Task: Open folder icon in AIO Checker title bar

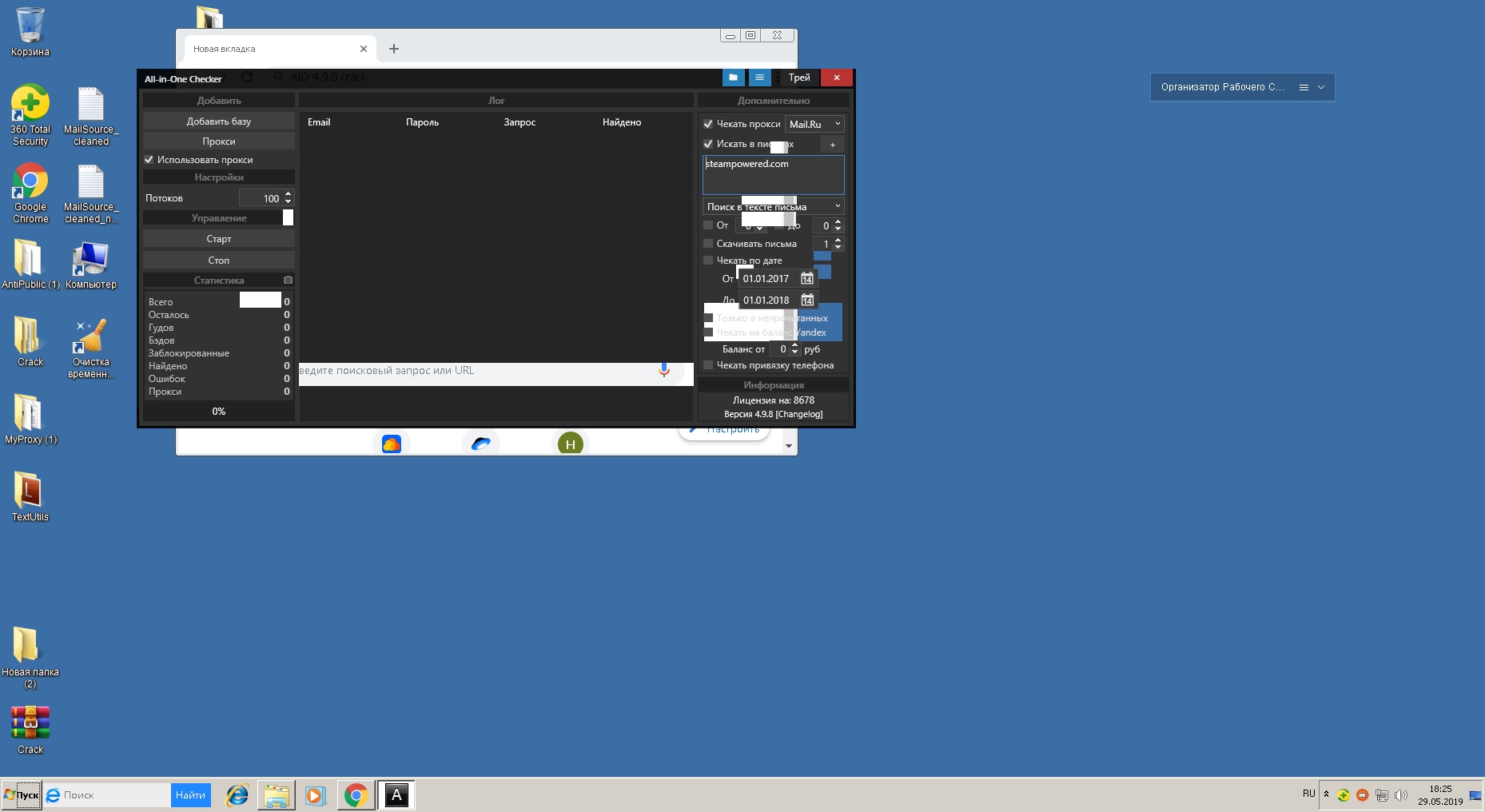Action: [733, 78]
